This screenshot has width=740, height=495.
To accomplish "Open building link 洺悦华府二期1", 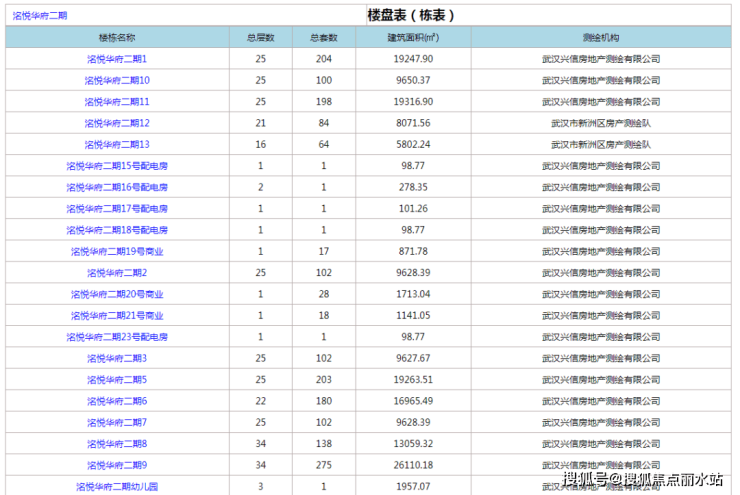I will pyautogui.click(x=117, y=59).
